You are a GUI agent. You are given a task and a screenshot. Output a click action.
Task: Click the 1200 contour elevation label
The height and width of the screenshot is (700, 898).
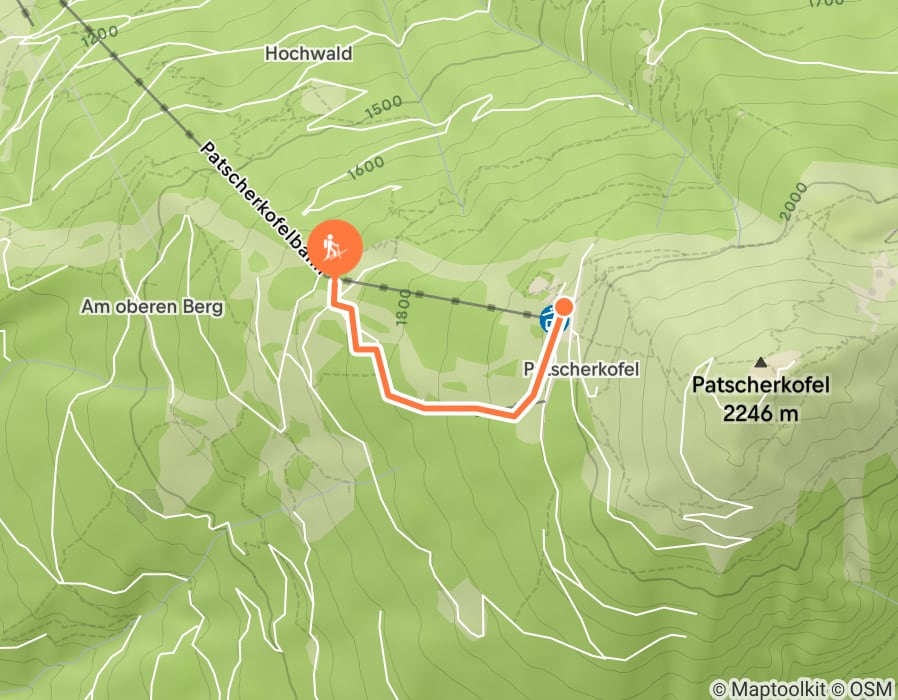pyautogui.click(x=100, y=36)
